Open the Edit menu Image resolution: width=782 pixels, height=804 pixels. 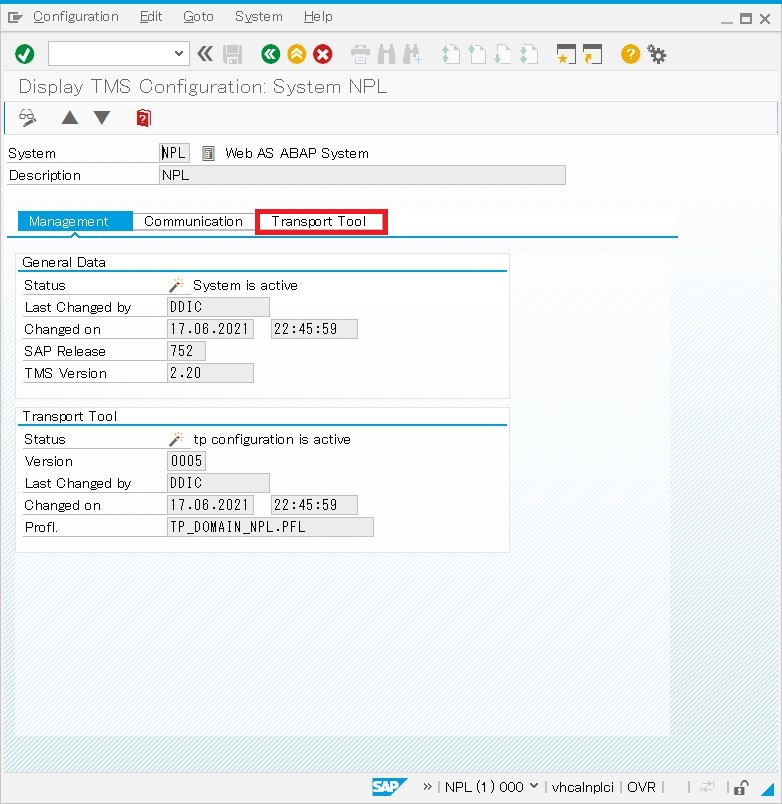tap(151, 17)
